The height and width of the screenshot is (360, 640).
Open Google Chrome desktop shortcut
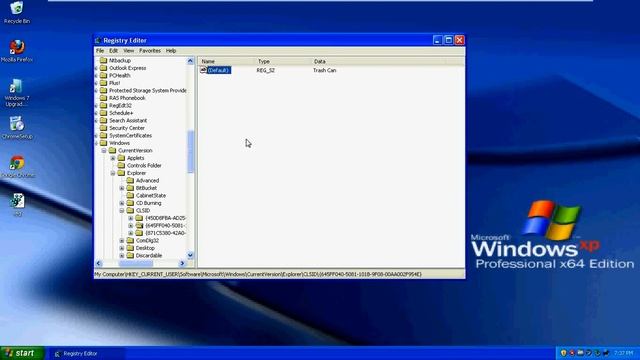[x=17, y=163]
